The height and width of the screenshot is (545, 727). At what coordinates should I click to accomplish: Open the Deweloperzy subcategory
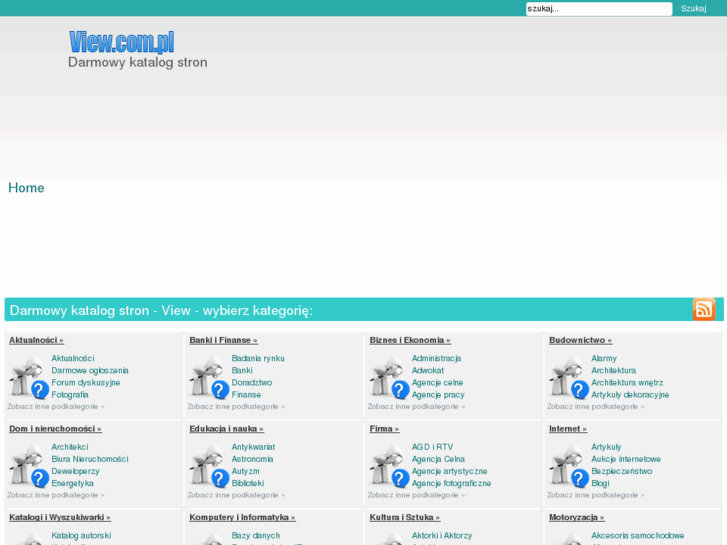[76, 471]
